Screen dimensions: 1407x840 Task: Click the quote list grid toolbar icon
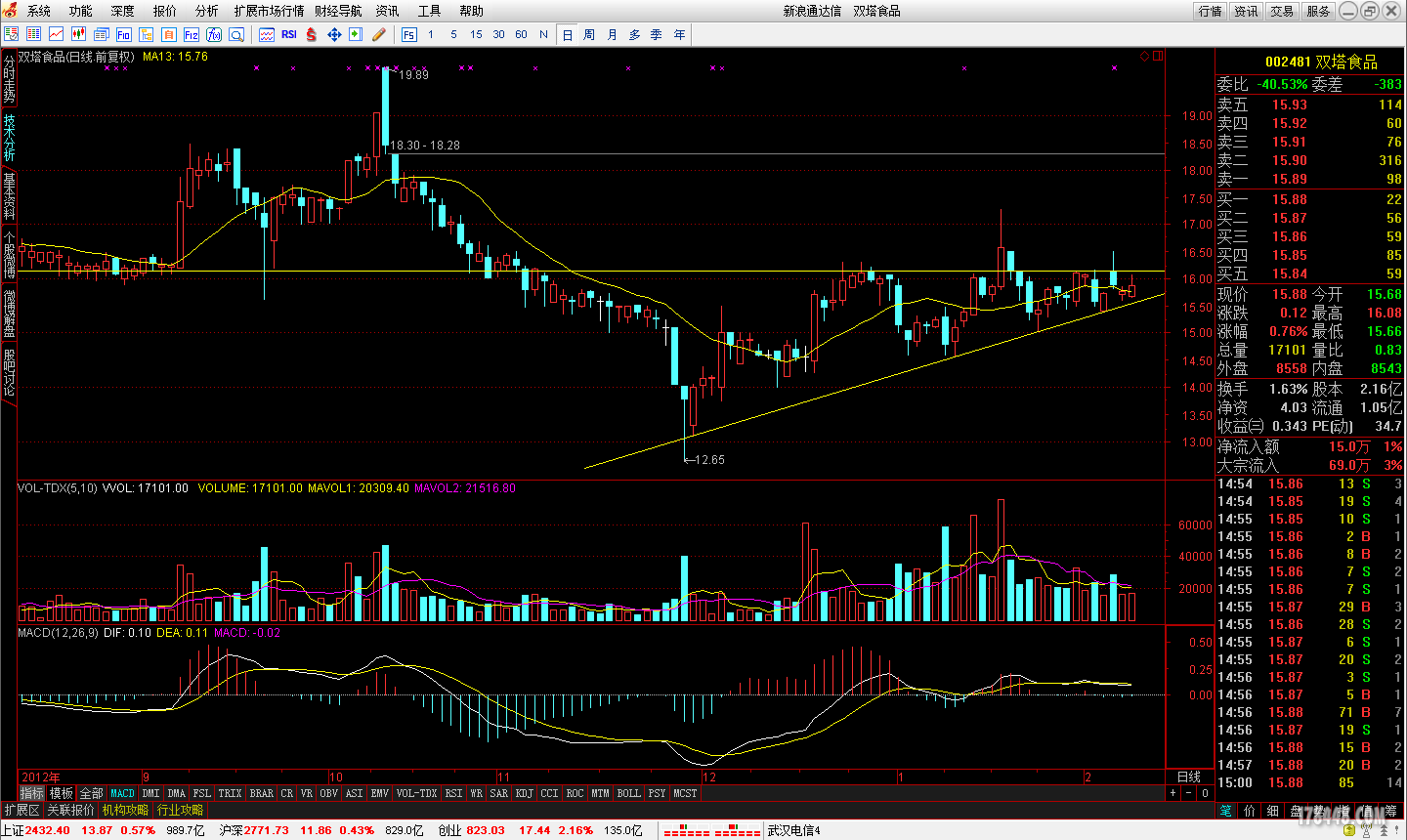(33, 34)
